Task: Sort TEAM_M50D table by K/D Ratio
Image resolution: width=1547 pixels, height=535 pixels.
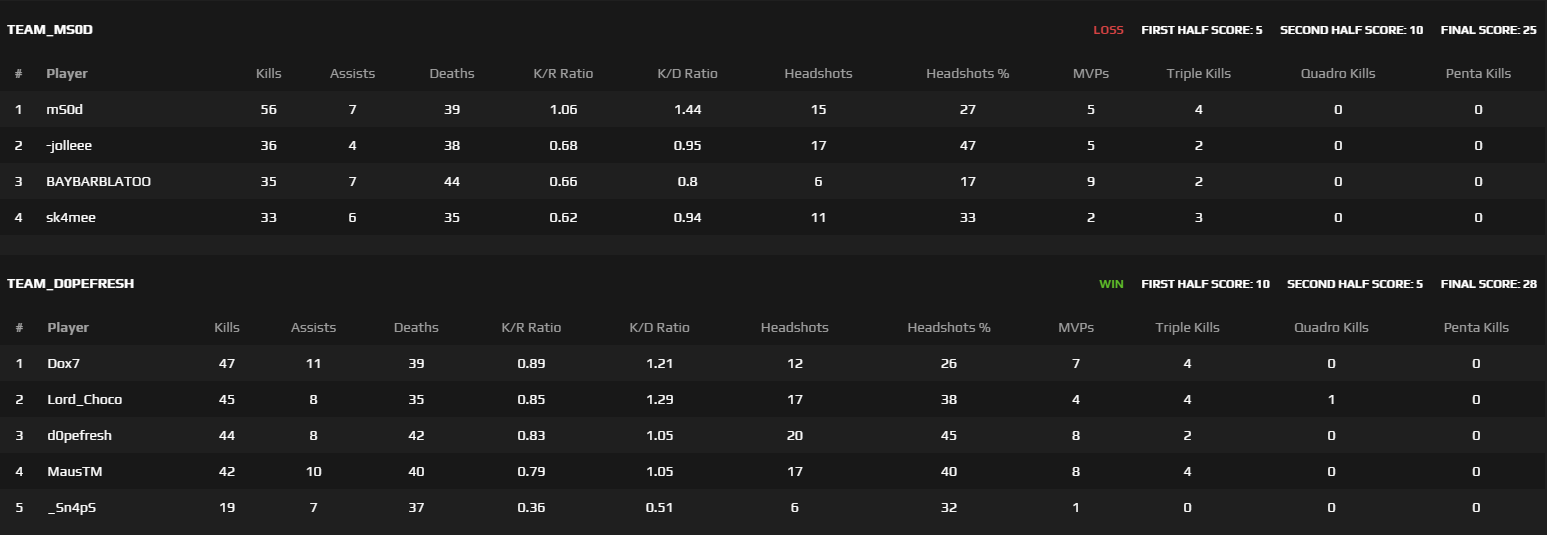Action: [x=687, y=73]
